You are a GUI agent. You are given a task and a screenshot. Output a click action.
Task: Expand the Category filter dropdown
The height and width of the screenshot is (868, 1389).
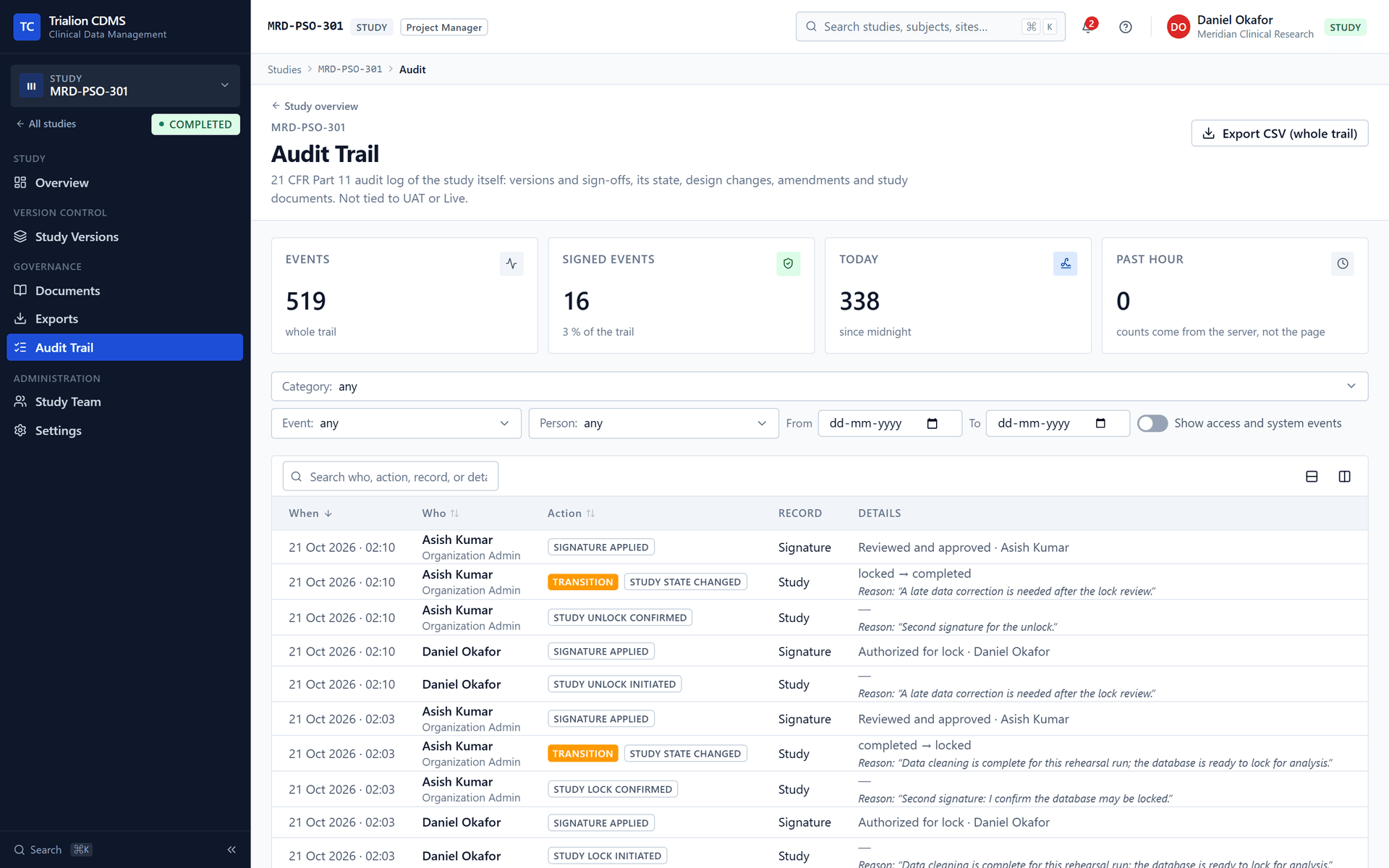pos(819,386)
